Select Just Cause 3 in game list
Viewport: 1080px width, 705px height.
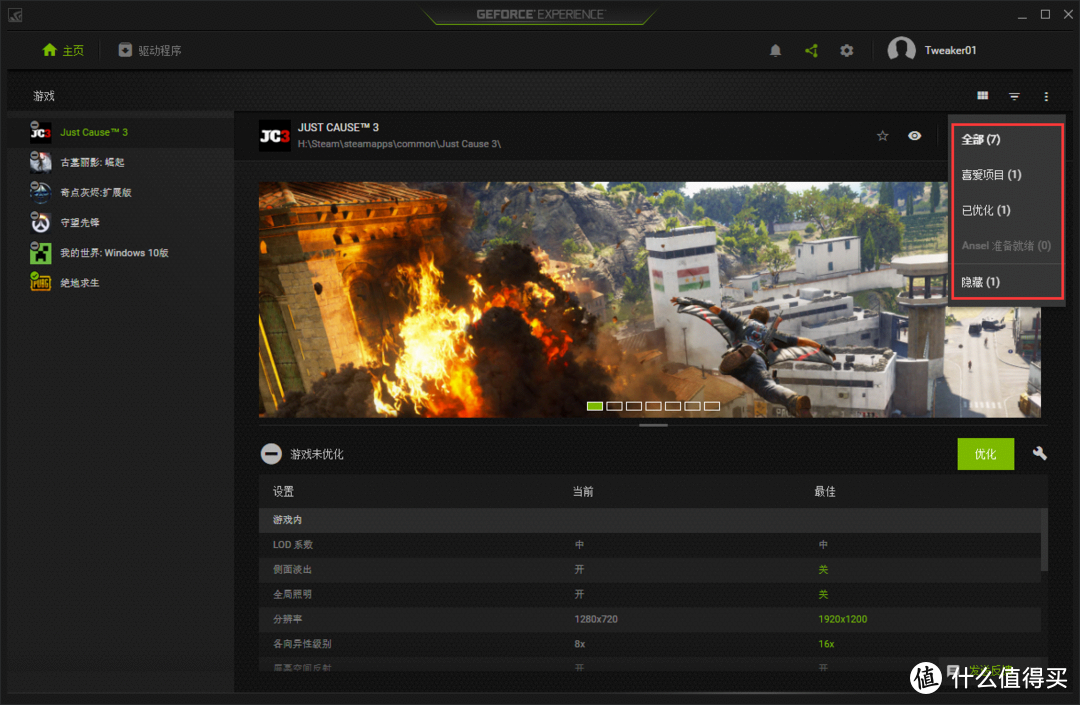[x=121, y=132]
